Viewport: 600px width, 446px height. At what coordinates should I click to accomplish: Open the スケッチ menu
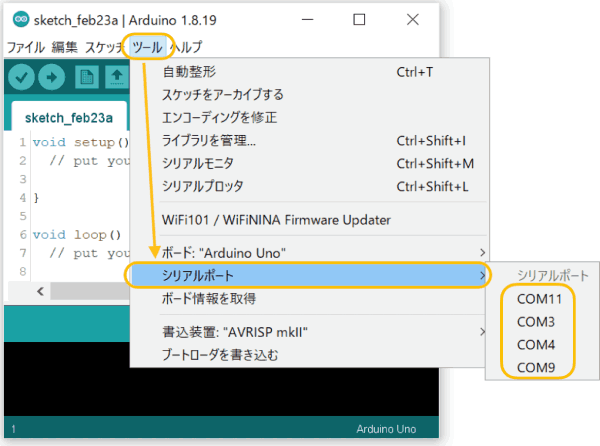(x=104, y=47)
